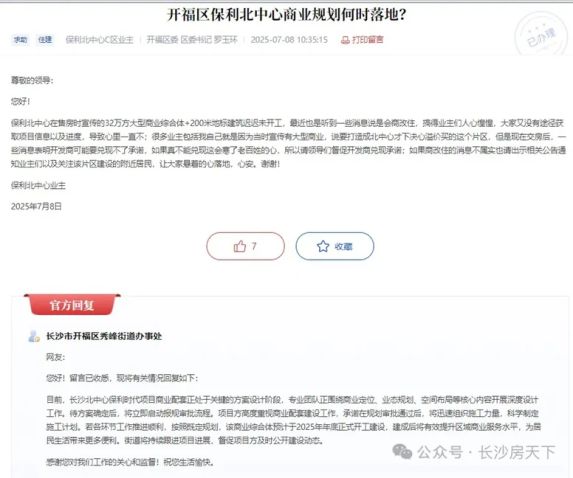This screenshot has width=573, height=478.
Task: Click the 网友: greeting in the reply
Action: point(56,357)
